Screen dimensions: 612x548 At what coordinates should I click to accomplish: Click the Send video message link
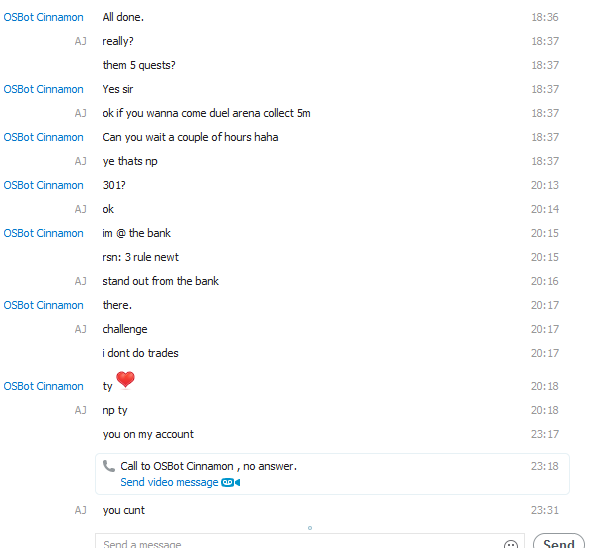(x=169, y=482)
